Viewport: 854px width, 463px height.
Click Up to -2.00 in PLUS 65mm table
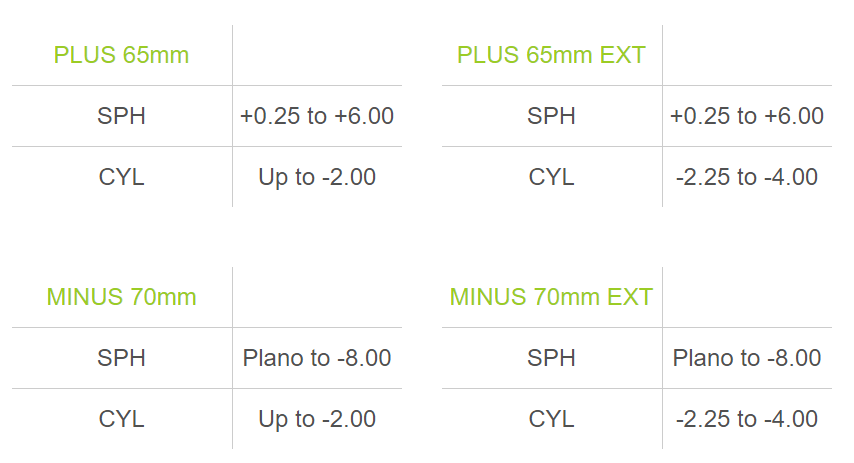(x=317, y=177)
